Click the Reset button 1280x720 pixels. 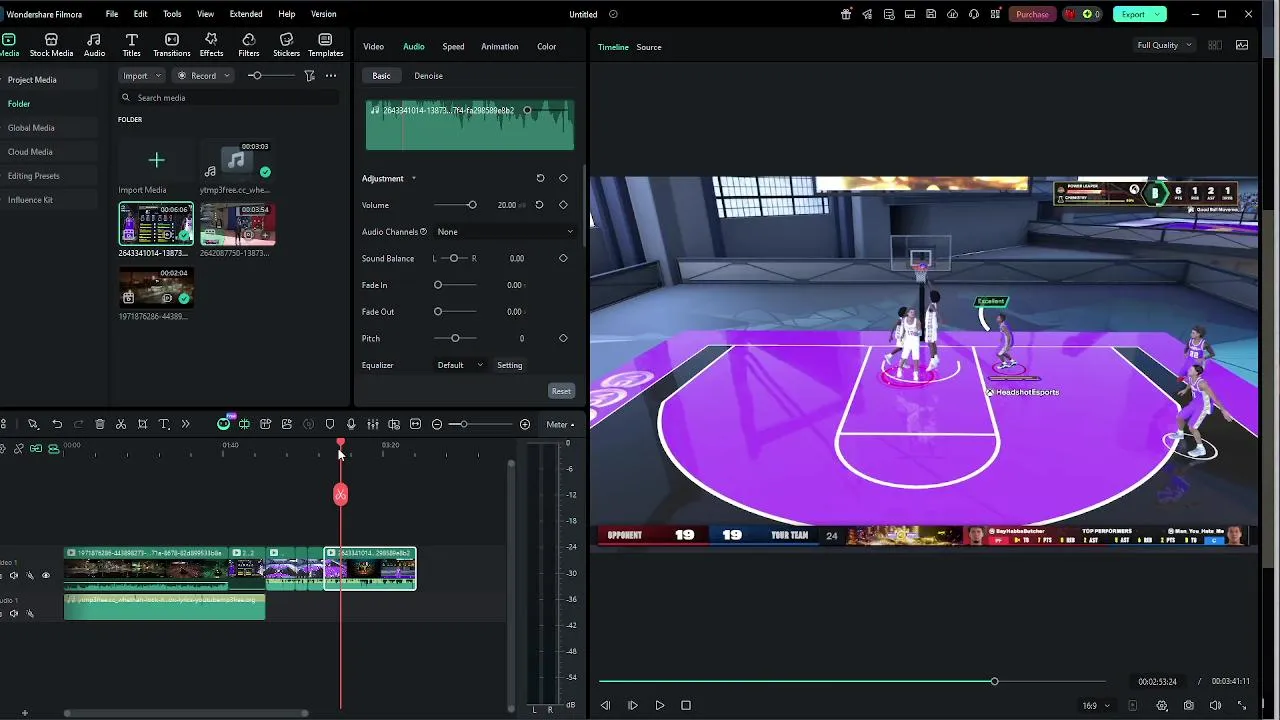561,391
